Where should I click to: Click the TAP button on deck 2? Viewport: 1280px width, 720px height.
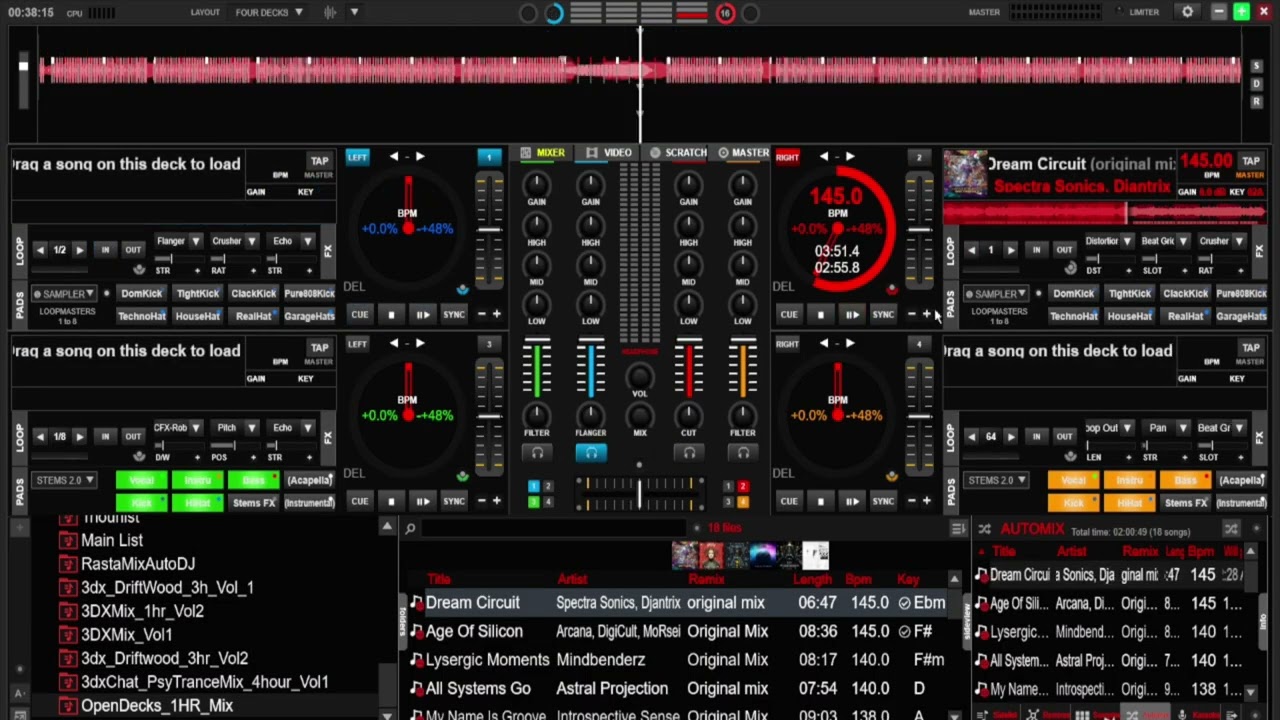click(x=1251, y=161)
